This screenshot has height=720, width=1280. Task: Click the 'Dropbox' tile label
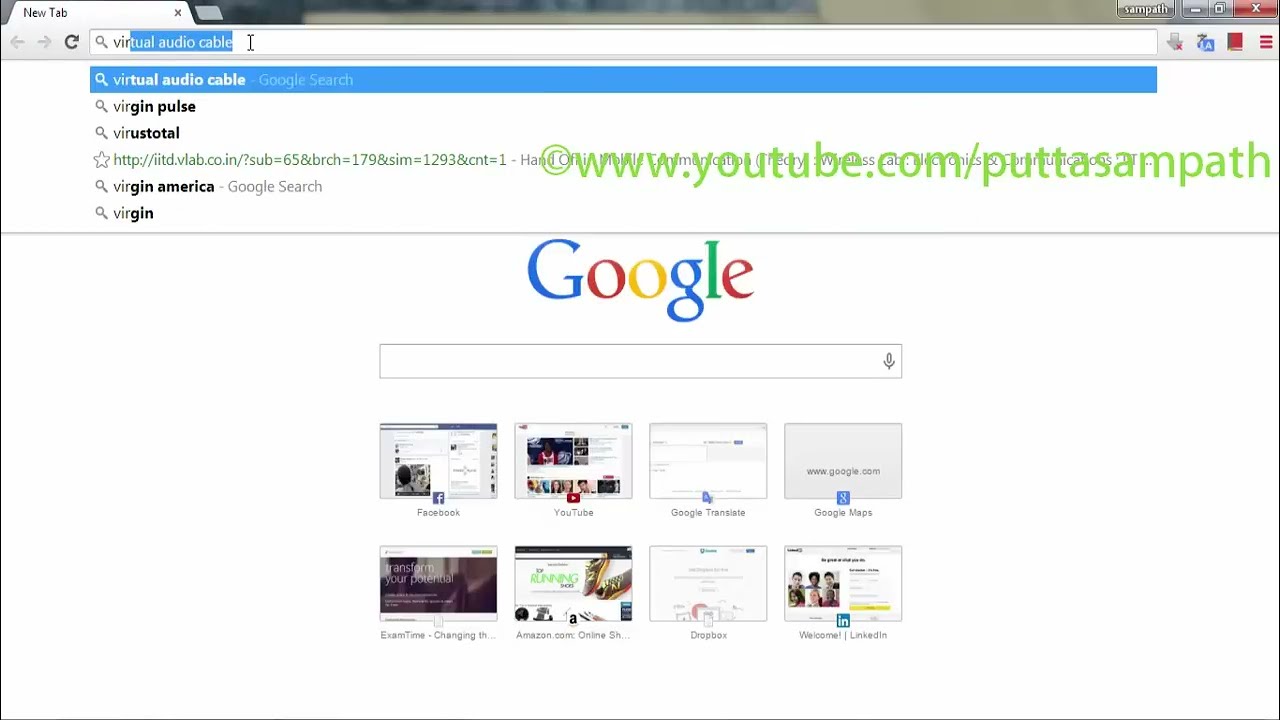click(708, 635)
